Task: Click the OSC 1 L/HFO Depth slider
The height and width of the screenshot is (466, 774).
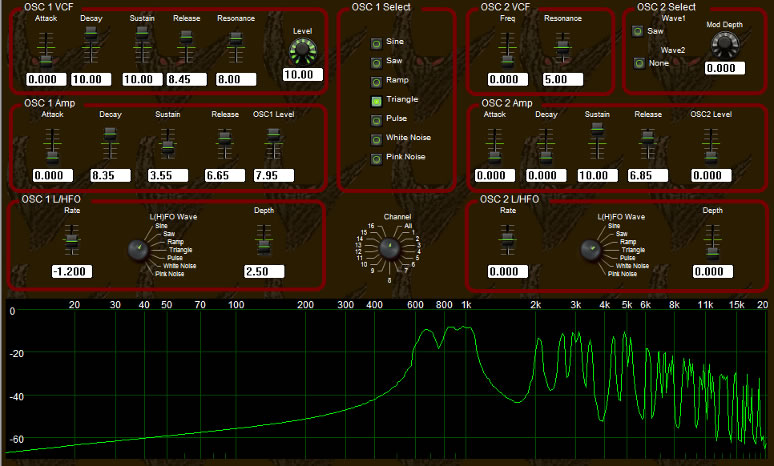Action: click(x=264, y=240)
